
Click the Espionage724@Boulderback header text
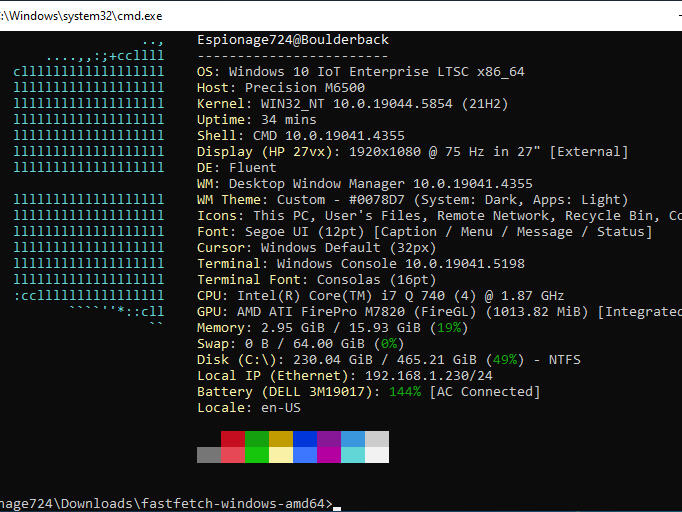click(x=293, y=40)
